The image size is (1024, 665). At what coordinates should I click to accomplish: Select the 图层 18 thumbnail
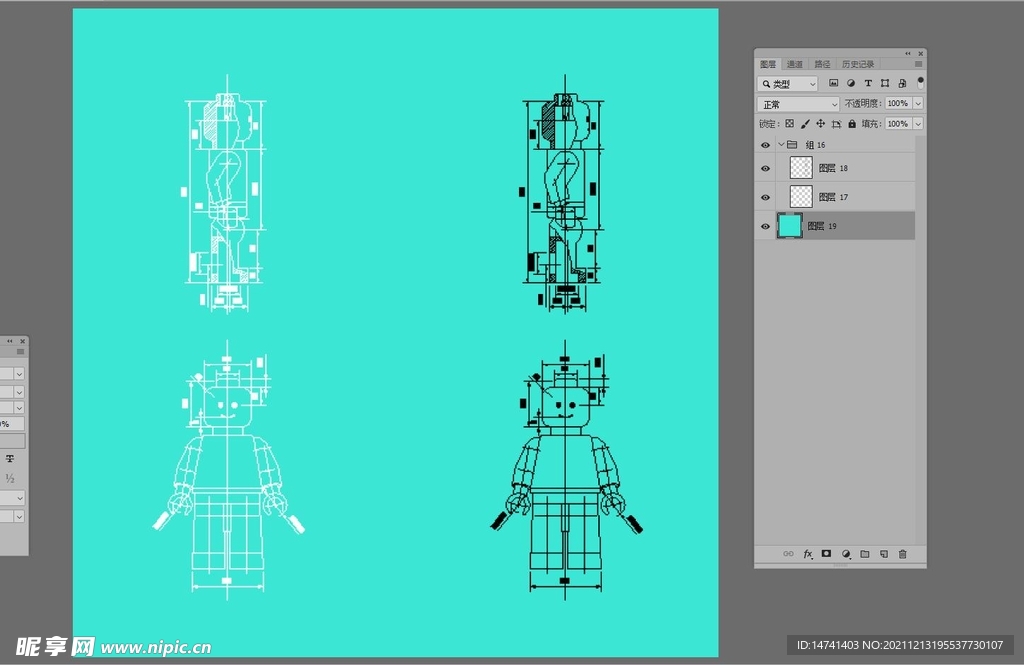(x=801, y=168)
